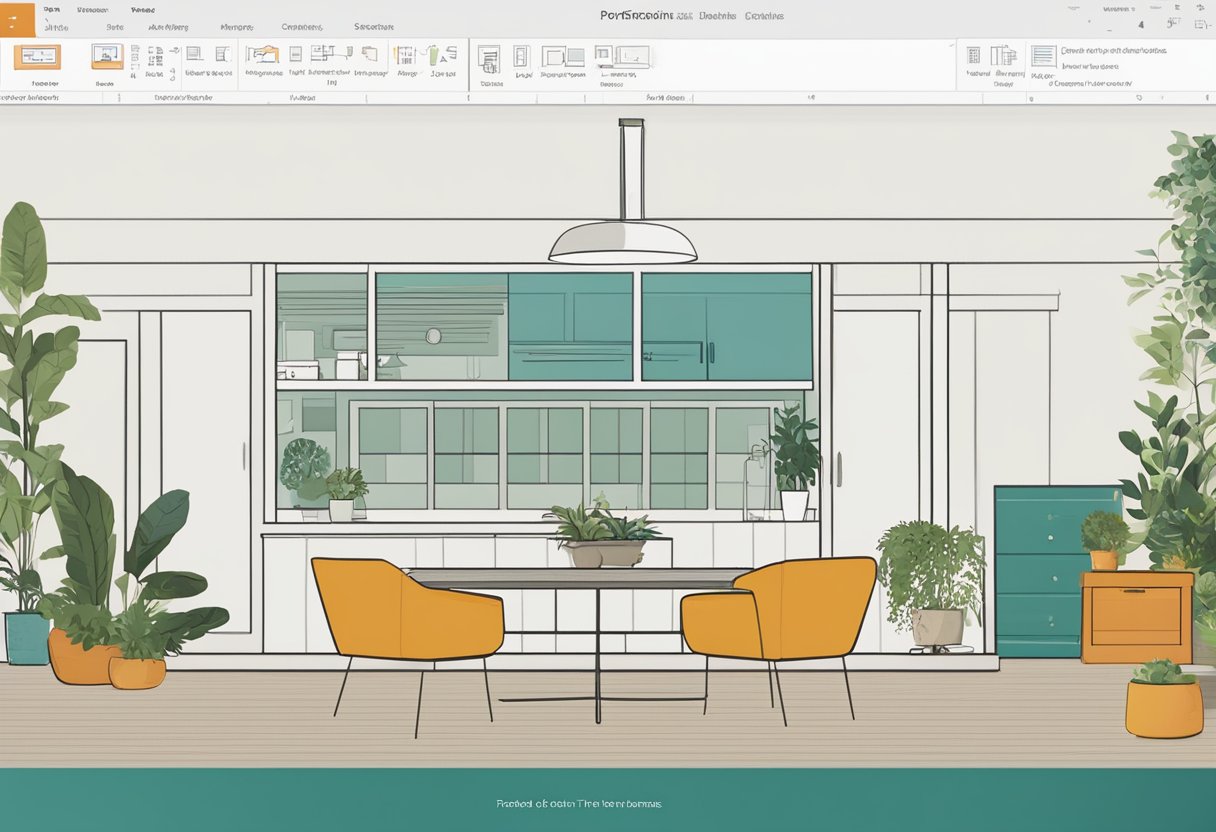This screenshot has height=832, width=1216.
Task: Click the small arrow at ribbon's bottom-right corner
Action: point(1141,98)
